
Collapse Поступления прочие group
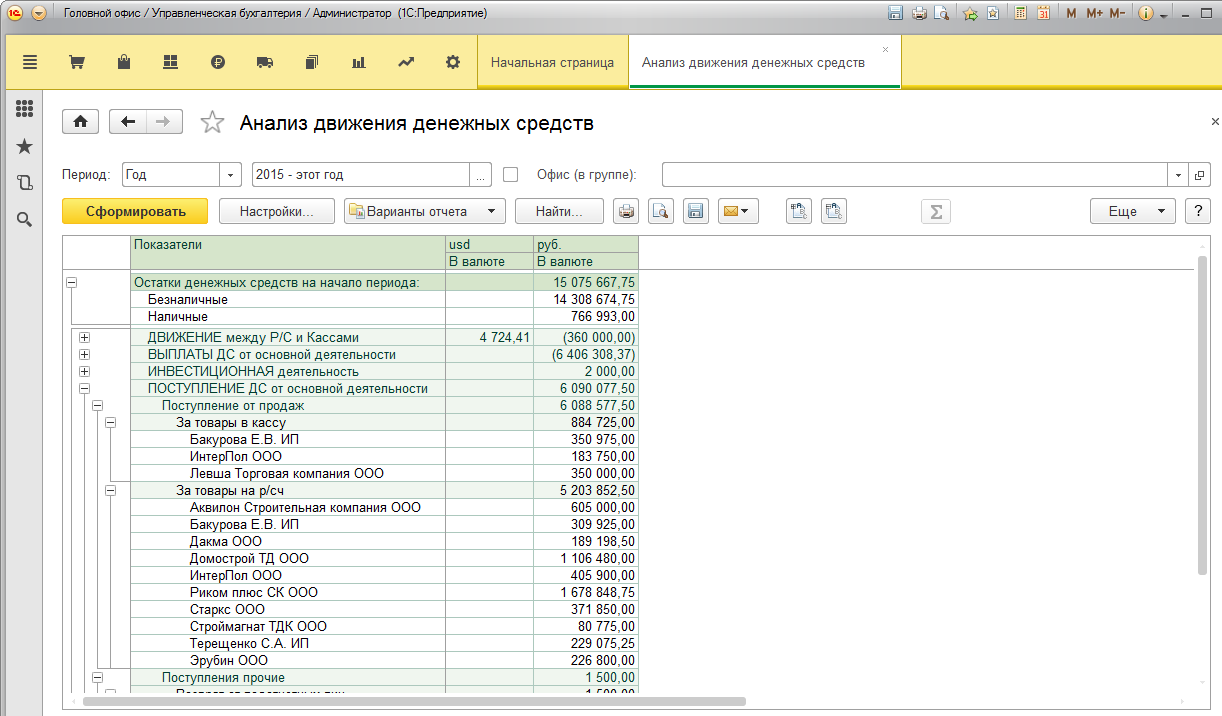(x=97, y=678)
